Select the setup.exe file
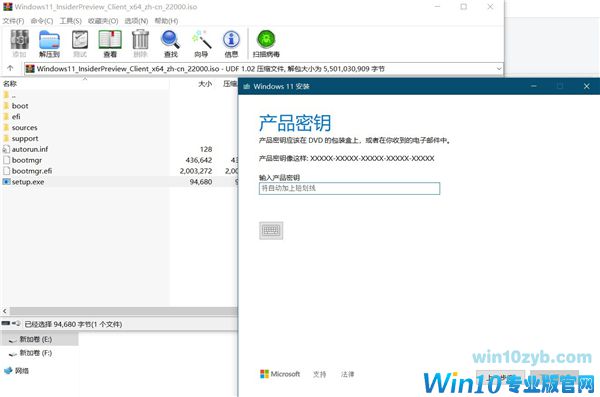The height and width of the screenshot is (397, 600). click(x=24, y=182)
